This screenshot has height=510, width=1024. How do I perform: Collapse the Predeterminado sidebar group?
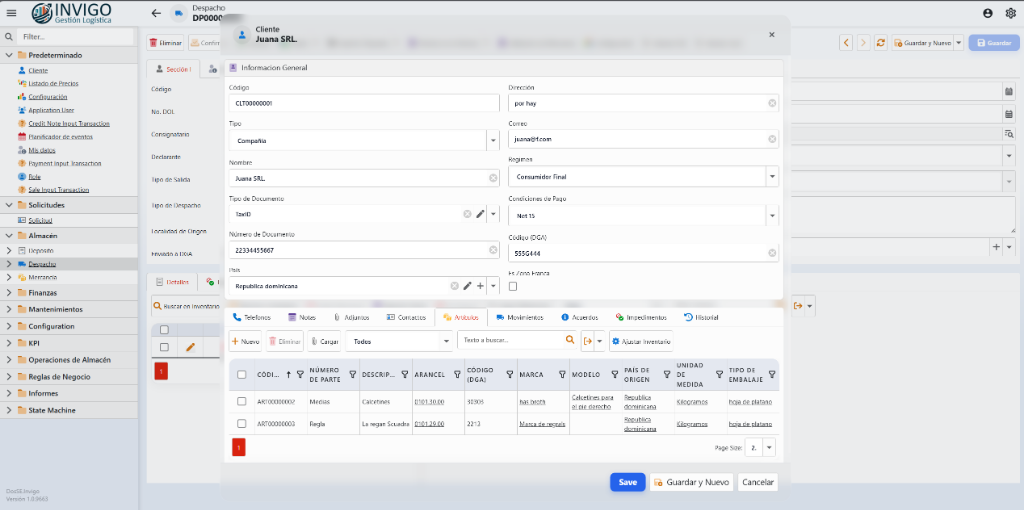click(9, 55)
